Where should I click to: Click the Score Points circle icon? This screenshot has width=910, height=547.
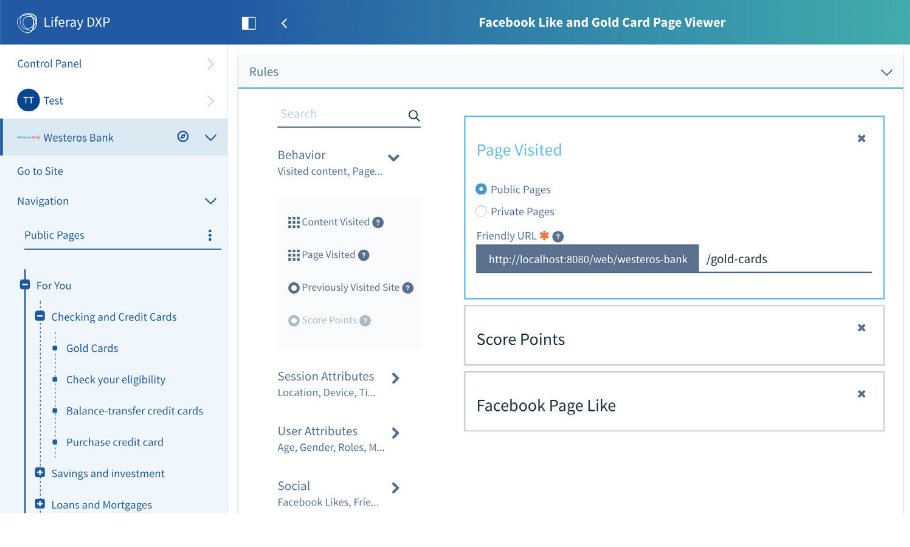coord(294,320)
